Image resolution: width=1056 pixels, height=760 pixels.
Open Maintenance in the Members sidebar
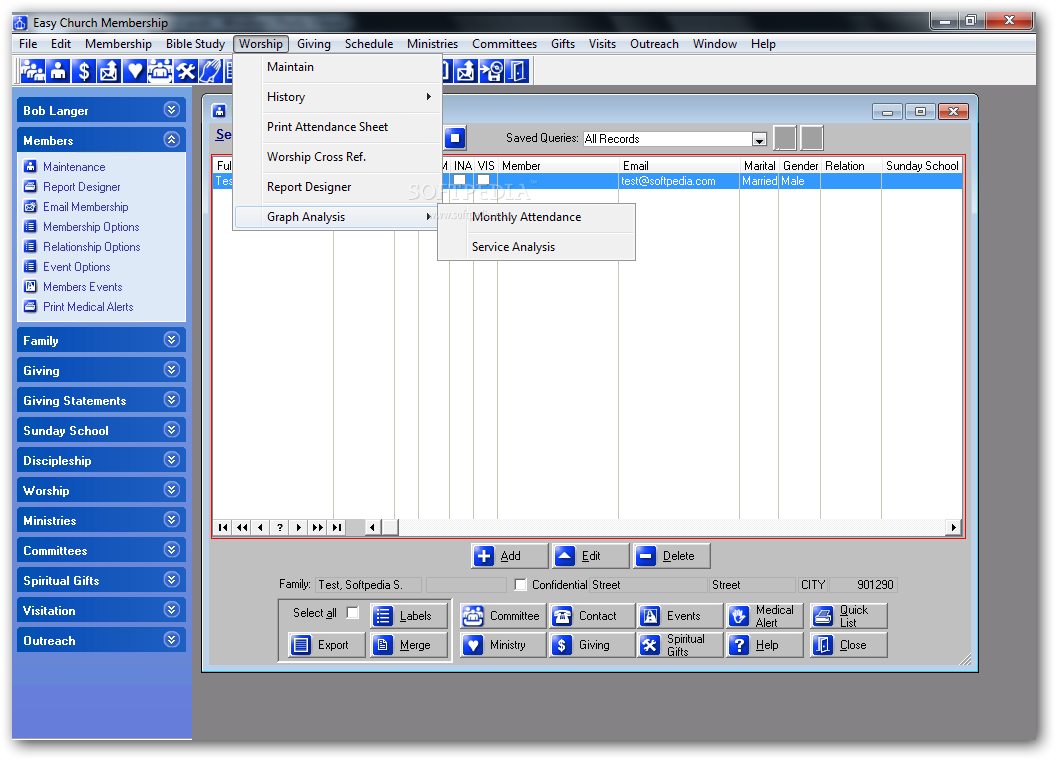click(74, 166)
